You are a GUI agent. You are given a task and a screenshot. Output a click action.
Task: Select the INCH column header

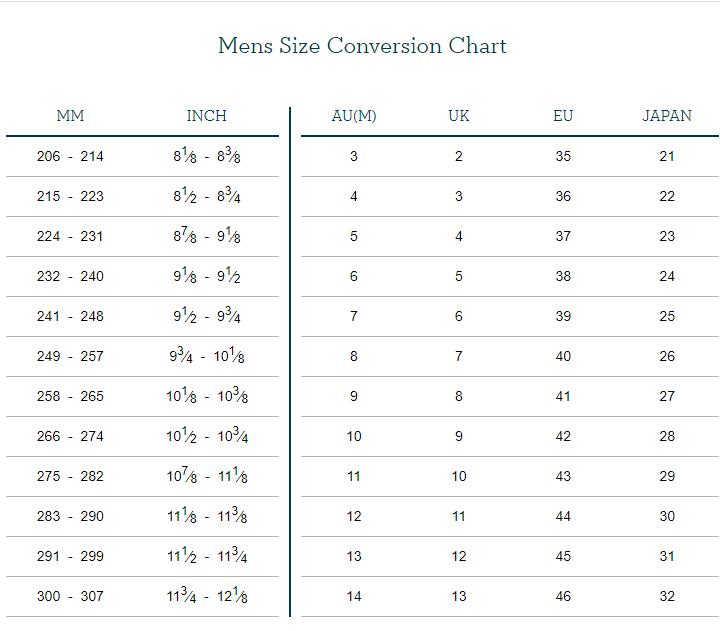(206, 116)
